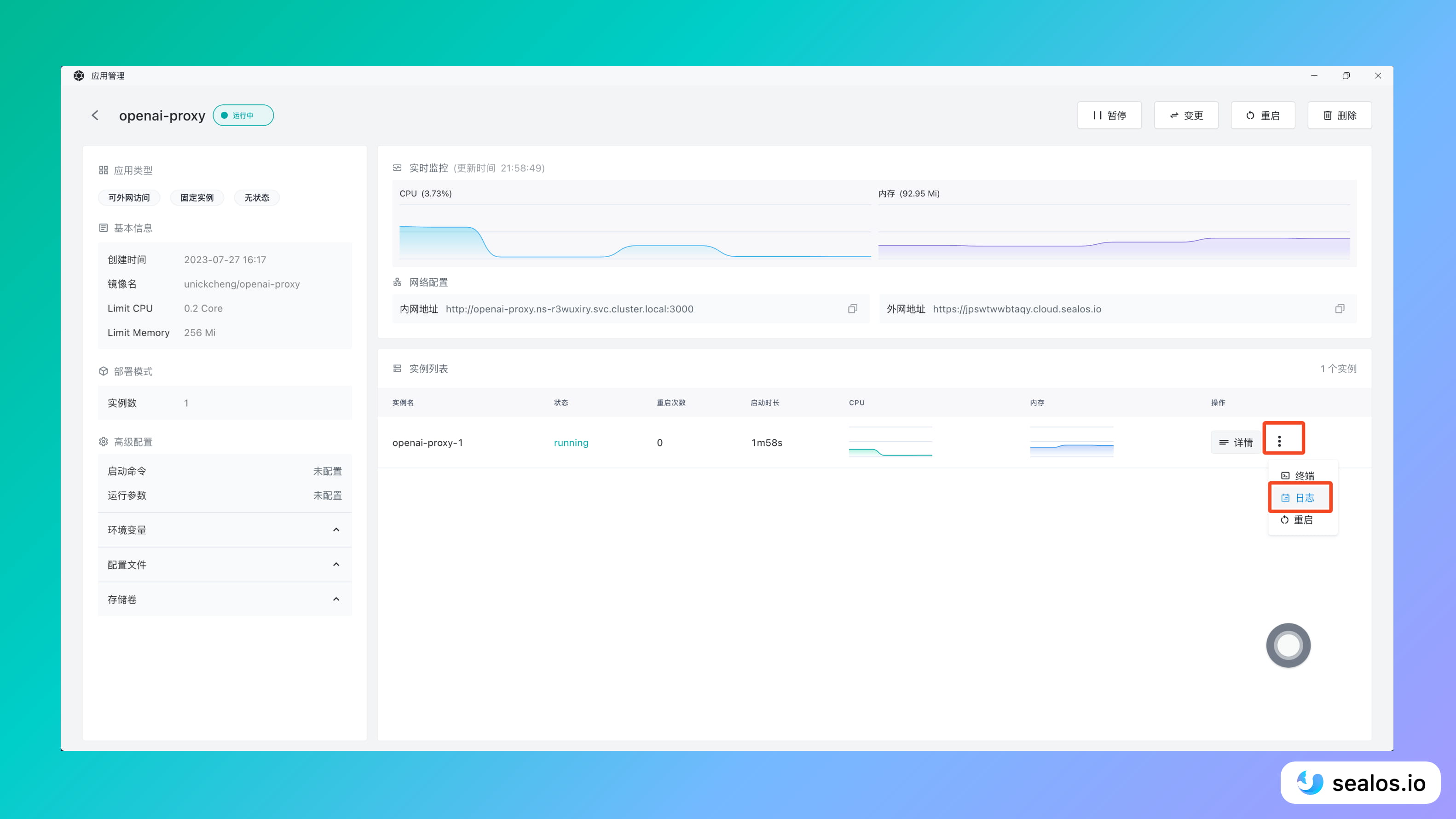Click the memory usage chart
Image resolution: width=1456 pixels, height=819 pixels.
click(1114, 232)
